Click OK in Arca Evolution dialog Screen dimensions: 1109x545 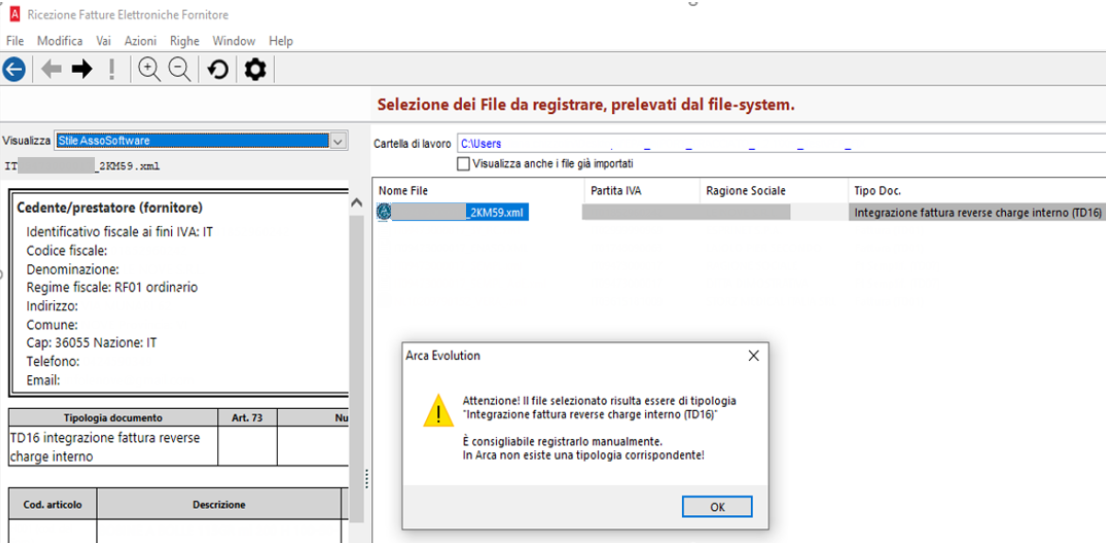coord(717,507)
